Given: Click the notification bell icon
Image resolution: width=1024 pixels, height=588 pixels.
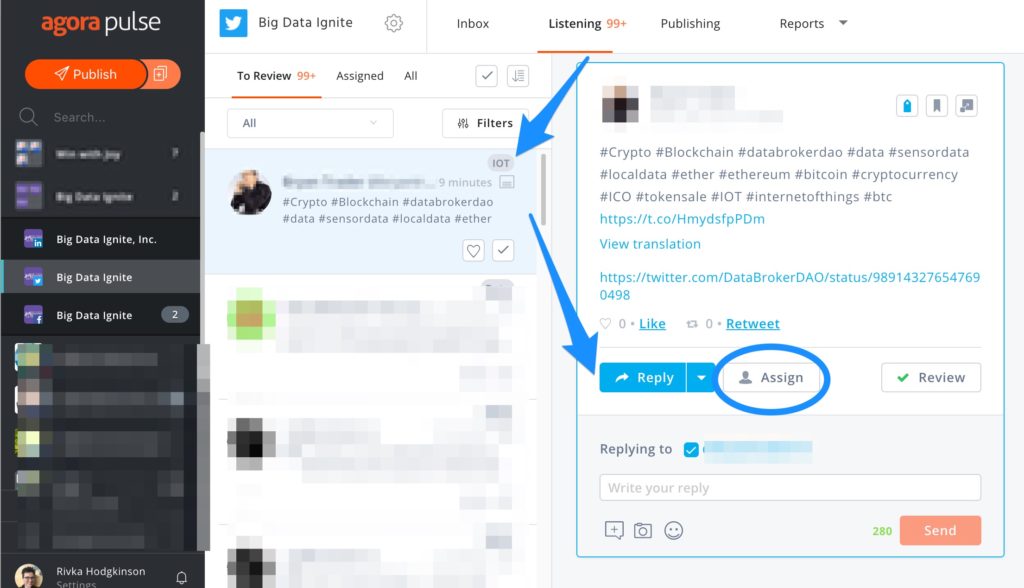Looking at the screenshot, I should coord(182,578).
